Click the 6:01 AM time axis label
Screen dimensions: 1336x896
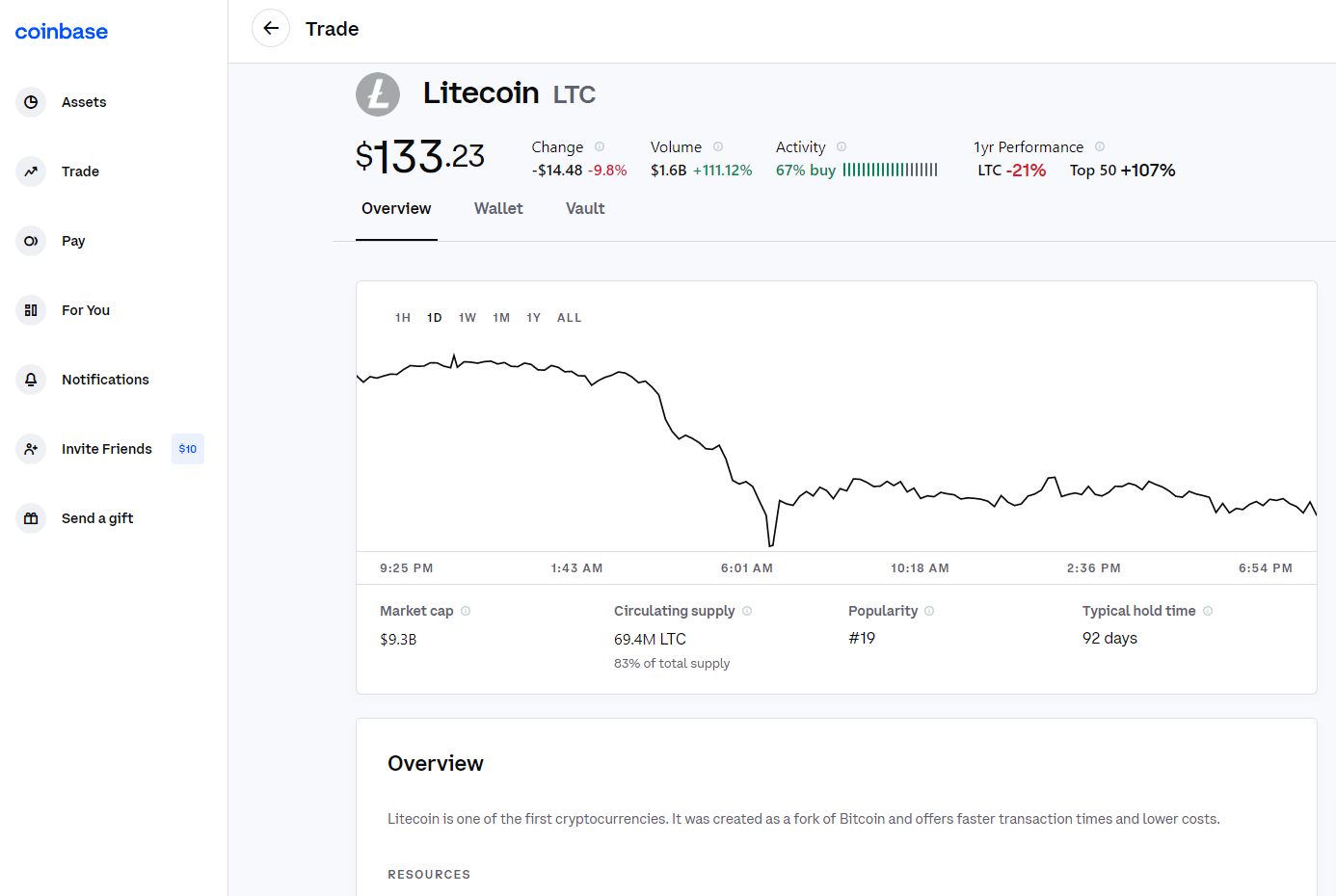(747, 568)
